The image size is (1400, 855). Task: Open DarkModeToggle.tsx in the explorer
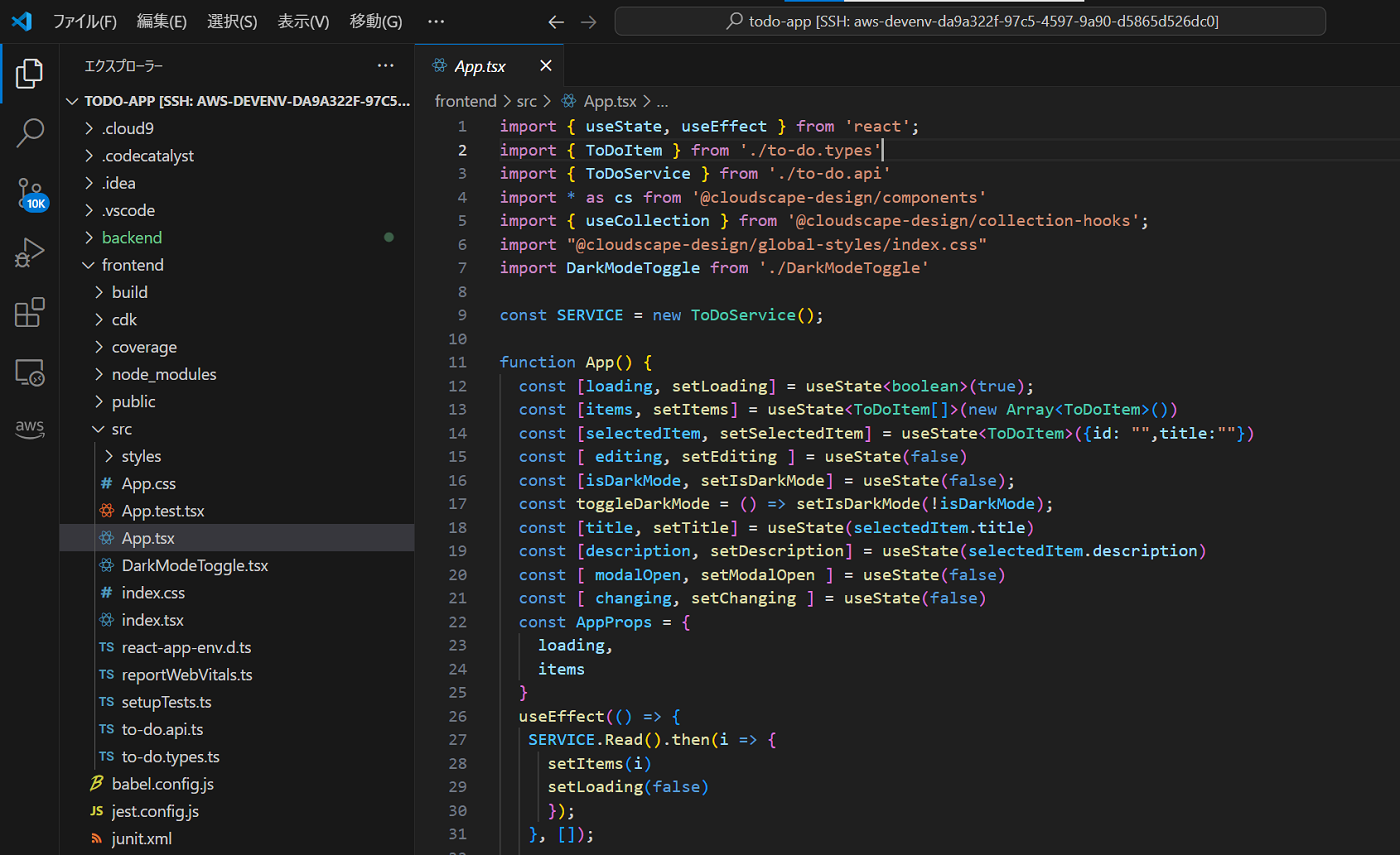[194, 565]
